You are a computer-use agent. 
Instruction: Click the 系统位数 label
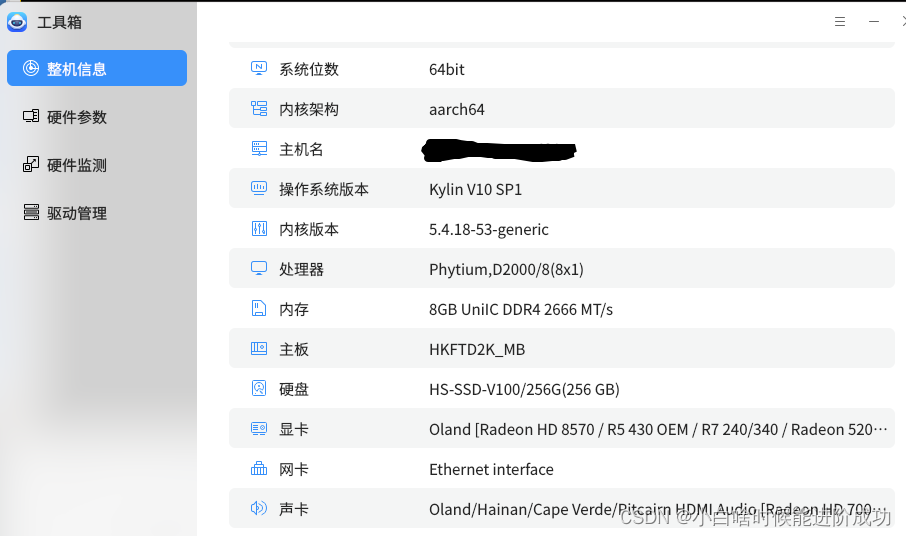(x=309, y=69)
